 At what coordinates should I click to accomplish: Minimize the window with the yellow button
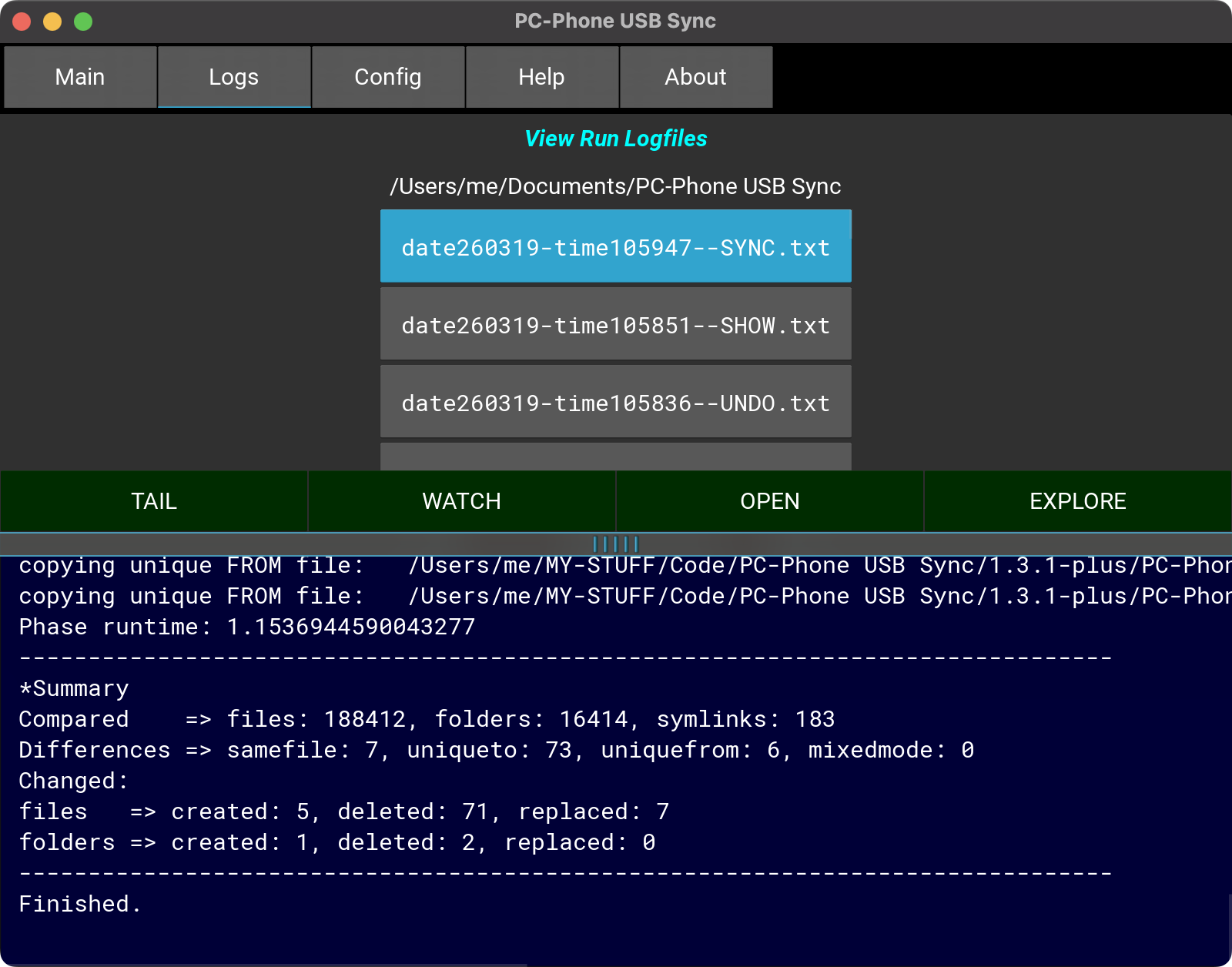click(x=52, y=22)
